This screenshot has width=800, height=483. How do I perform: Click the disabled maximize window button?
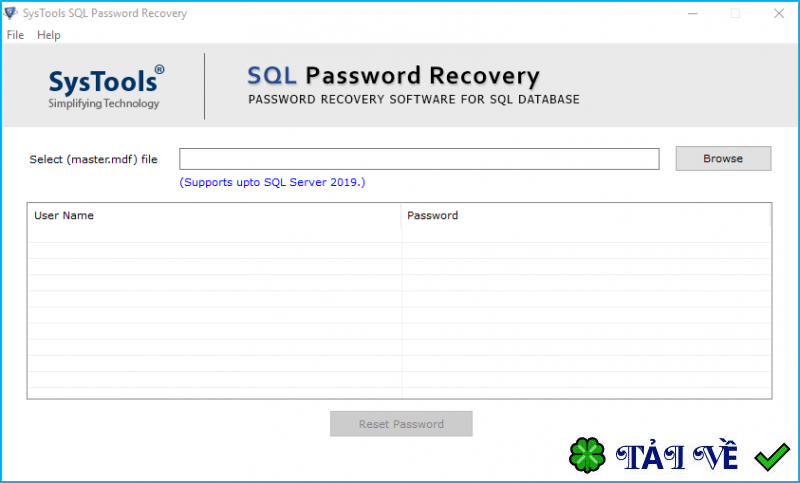coord(735,13)
